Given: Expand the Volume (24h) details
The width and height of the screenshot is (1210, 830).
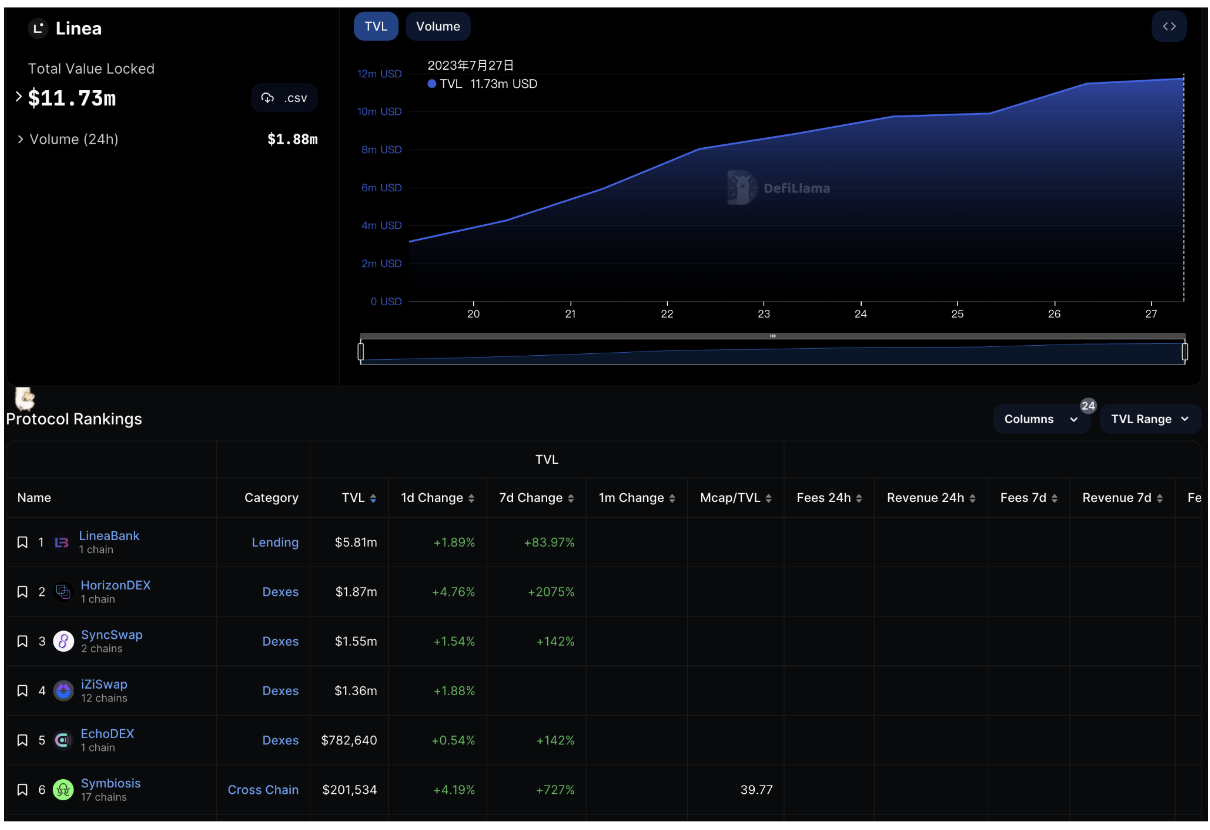Looking at the screenshot, I should pos(20,139).
